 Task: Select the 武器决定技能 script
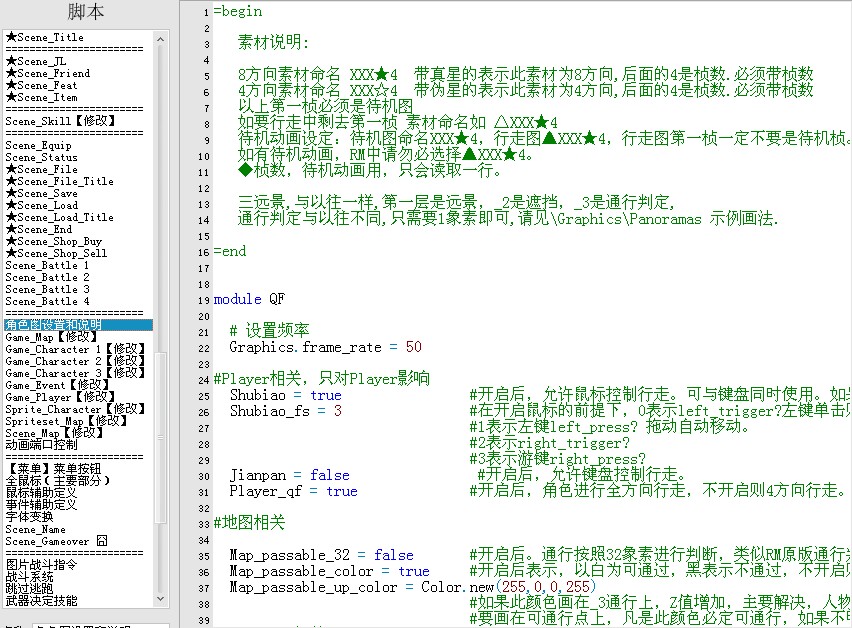tap(41, 600)
